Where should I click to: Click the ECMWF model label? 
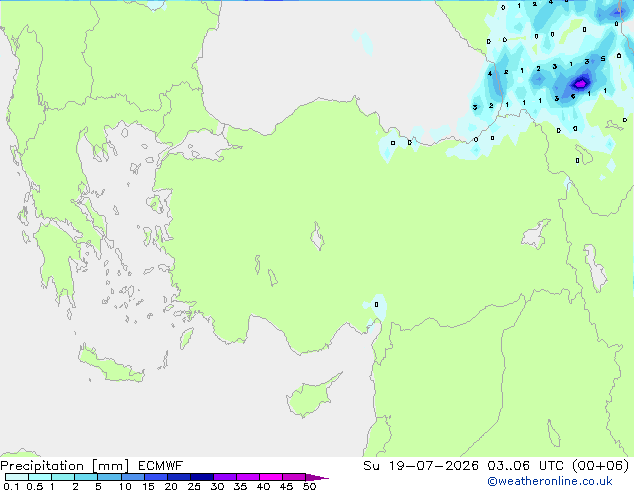point(161,466)
